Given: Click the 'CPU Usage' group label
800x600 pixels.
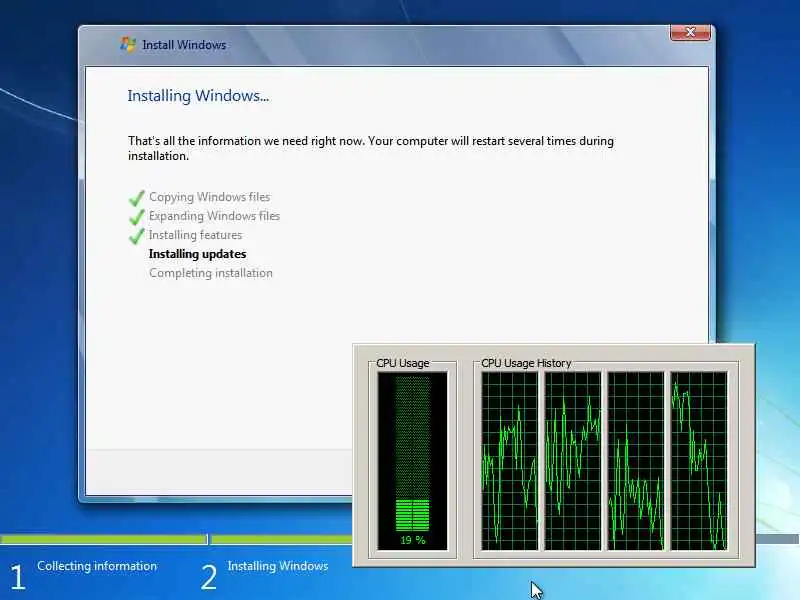Looking at the screenshot, I should click(x=403, y=363).
